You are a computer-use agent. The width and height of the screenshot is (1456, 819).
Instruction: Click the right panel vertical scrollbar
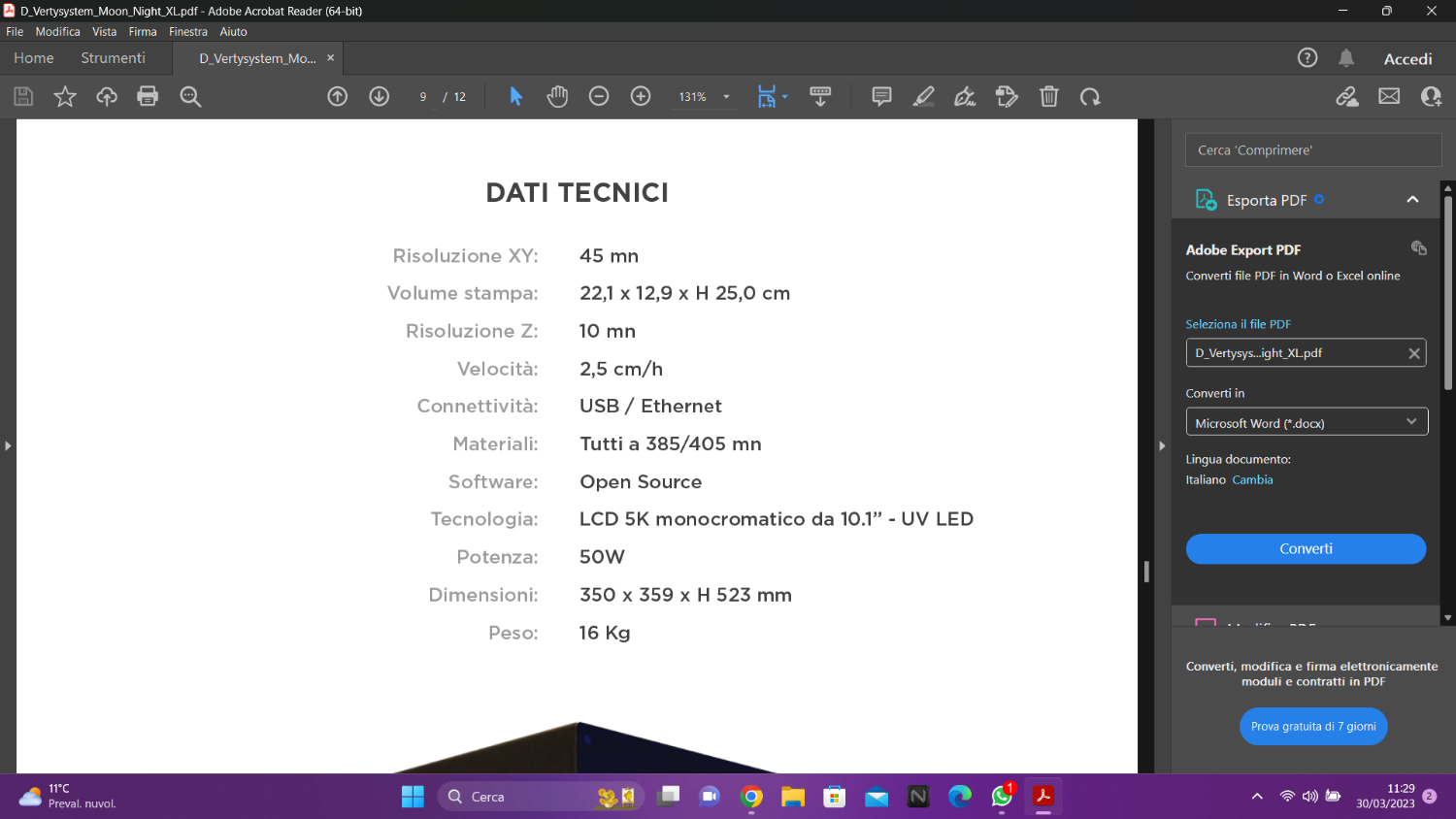pos(1447,291)
